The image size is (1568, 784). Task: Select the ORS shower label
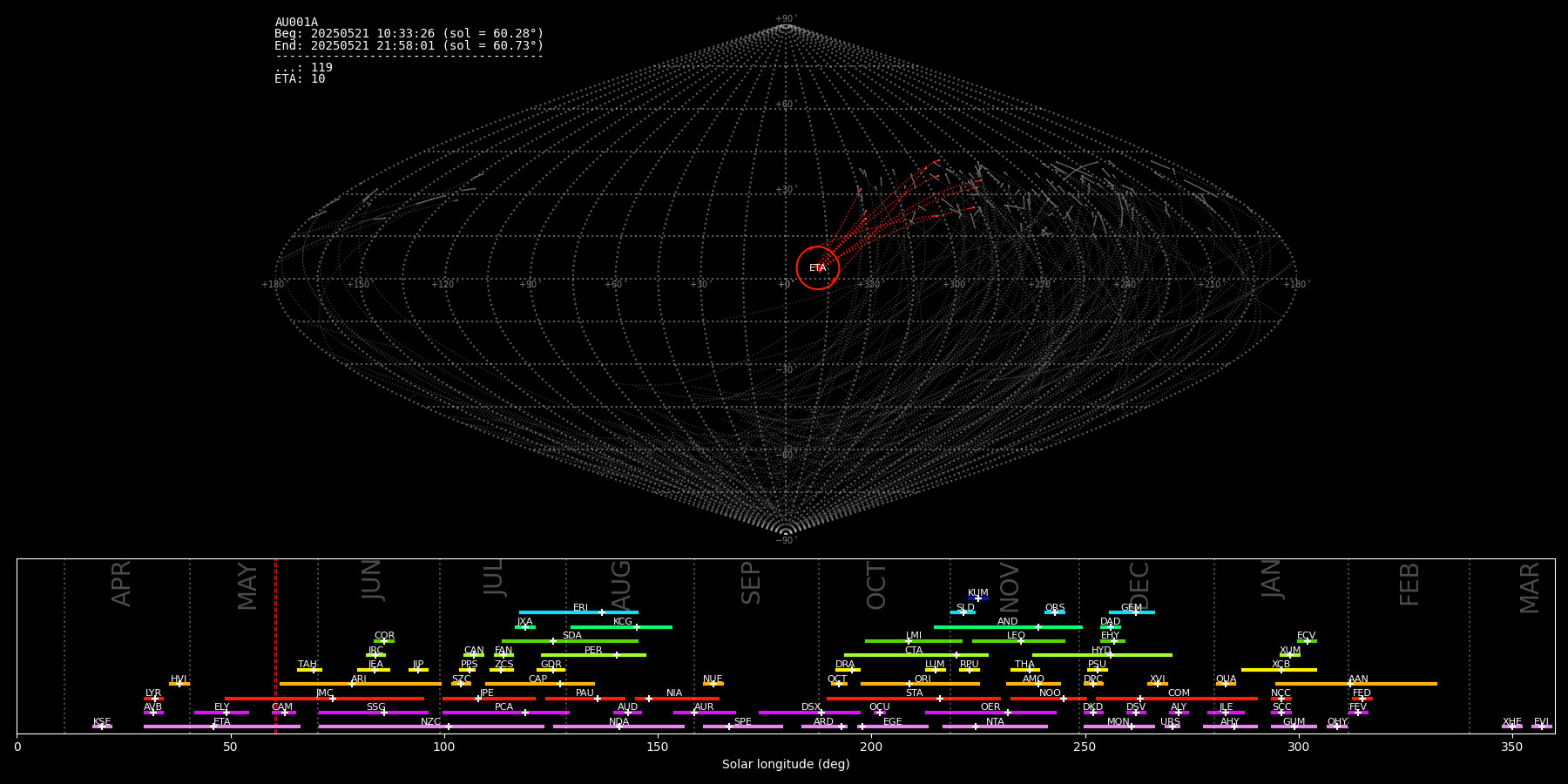[x=1055, y=608]
